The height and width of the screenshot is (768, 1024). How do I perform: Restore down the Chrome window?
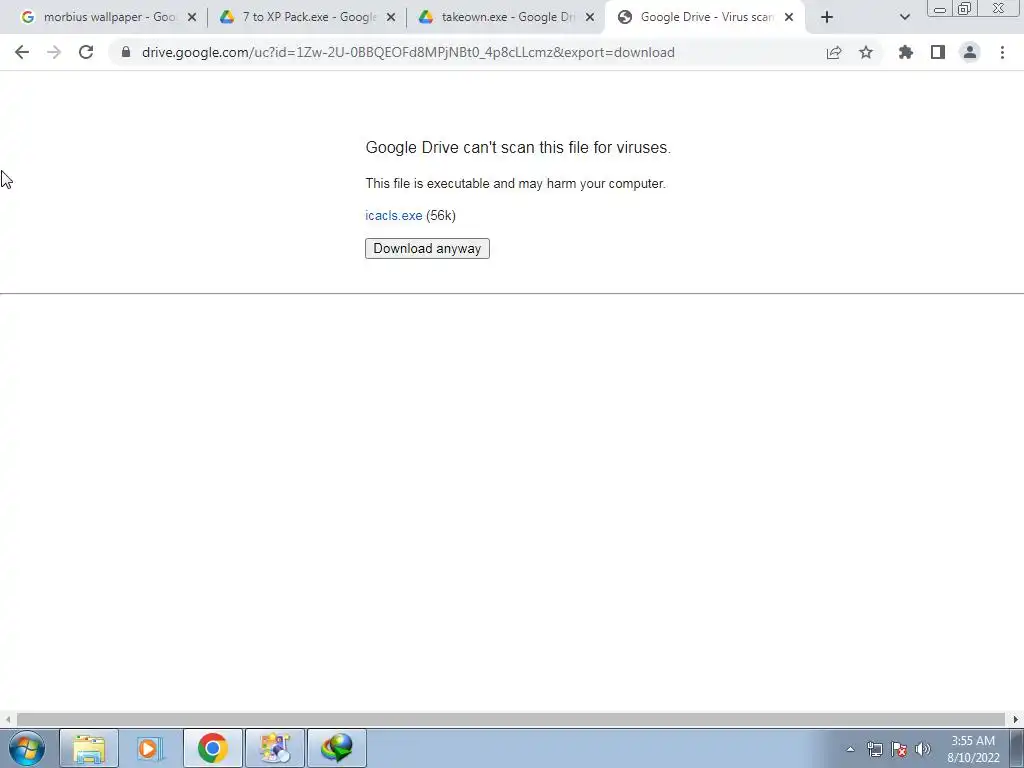[964, 8]
